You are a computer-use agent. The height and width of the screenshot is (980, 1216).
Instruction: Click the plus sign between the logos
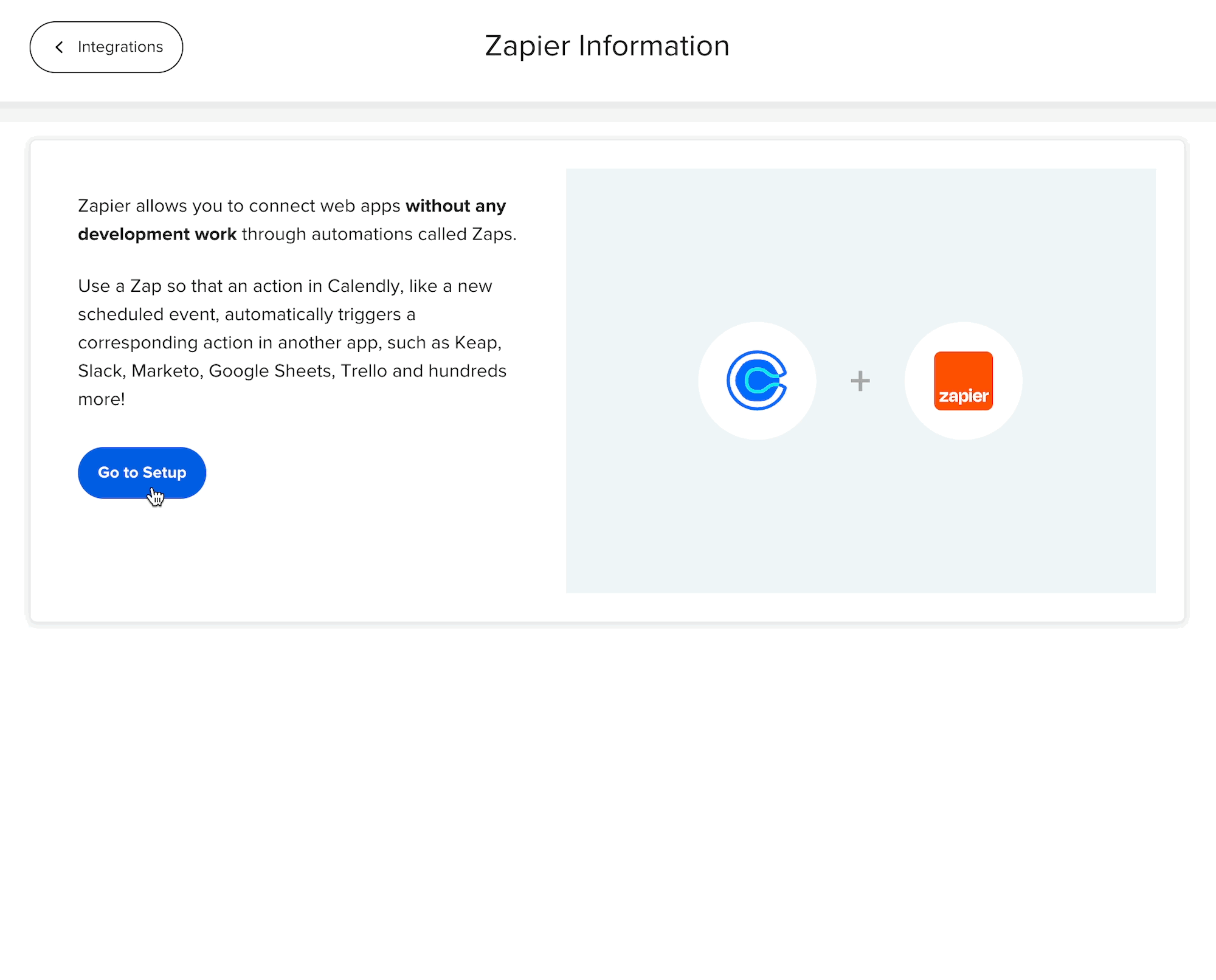[x=860, y=381]
